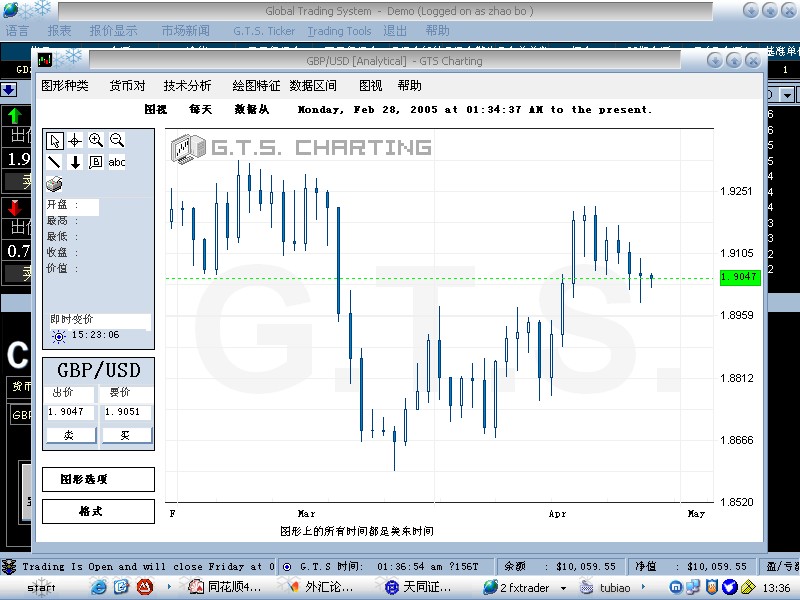
Task: Click the 出价 bid value 1.9047
Action: pyautogui.click(x=70, y=412)
